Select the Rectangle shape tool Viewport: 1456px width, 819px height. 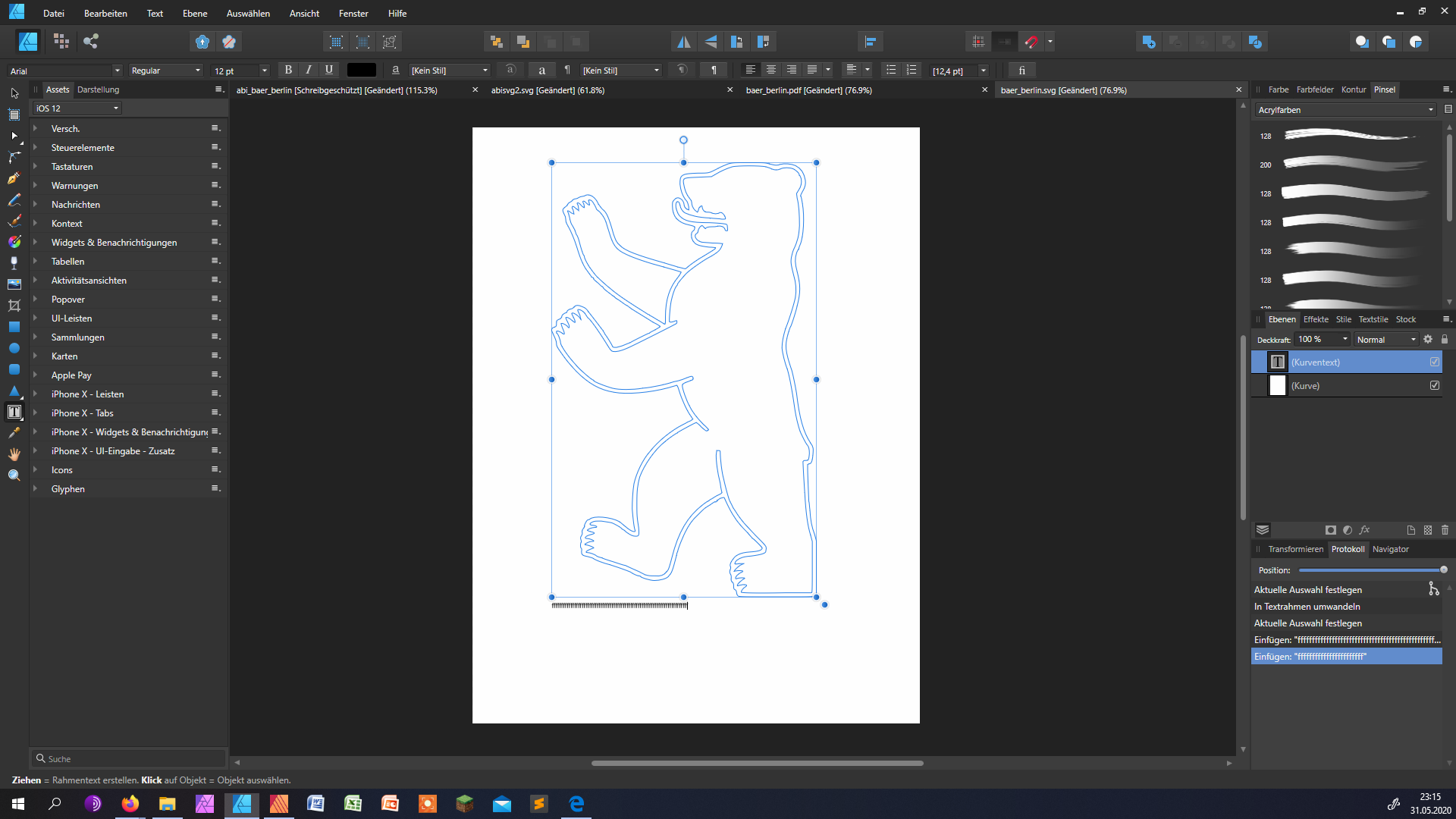(14, 327)
